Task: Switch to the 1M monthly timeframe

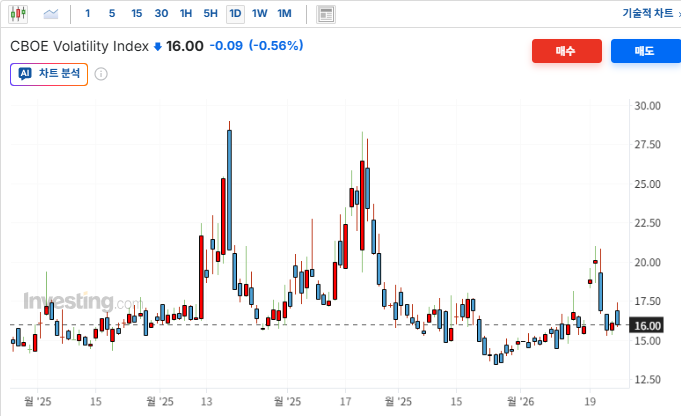Action: click(x=284, y=13)
